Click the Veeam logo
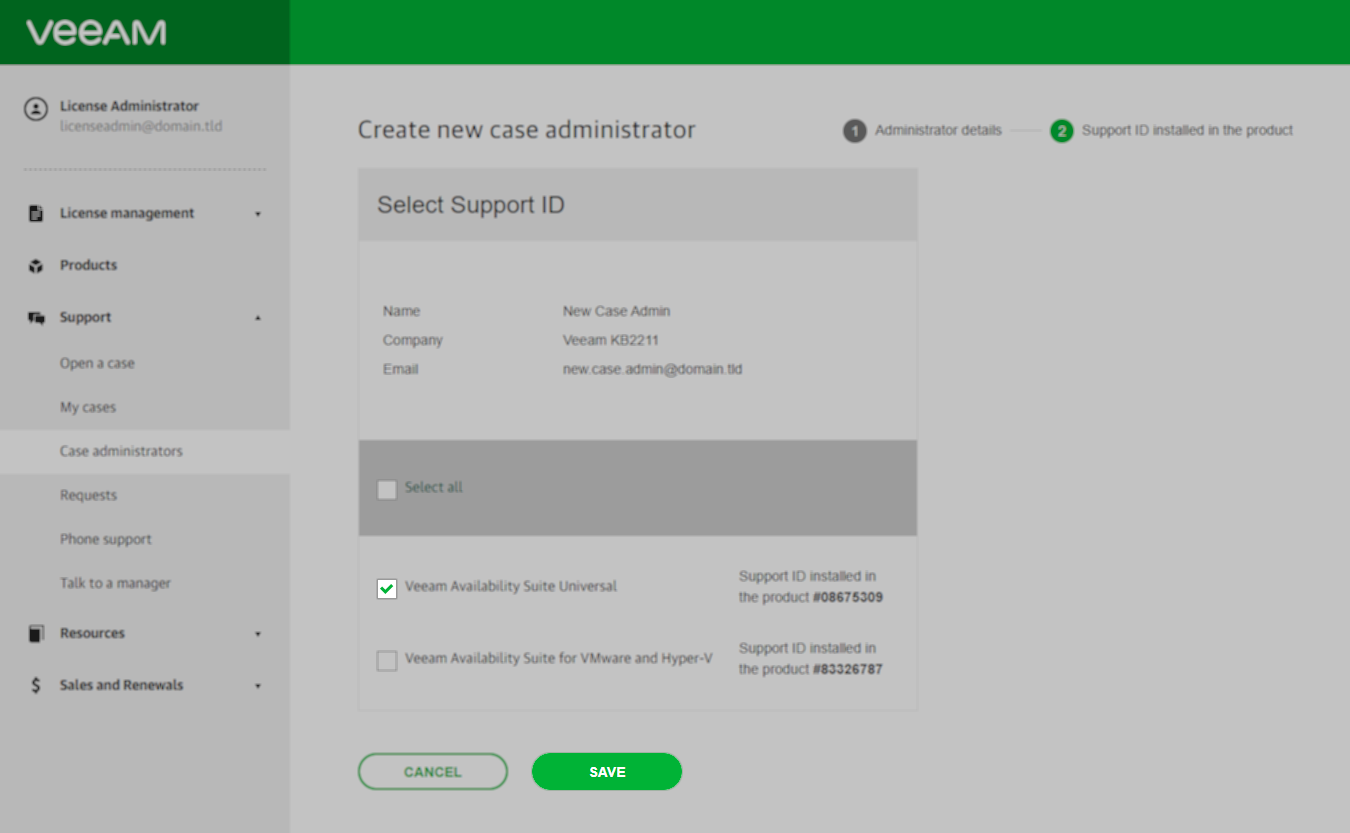The image size is (1350, 833). tap(96, 33)
